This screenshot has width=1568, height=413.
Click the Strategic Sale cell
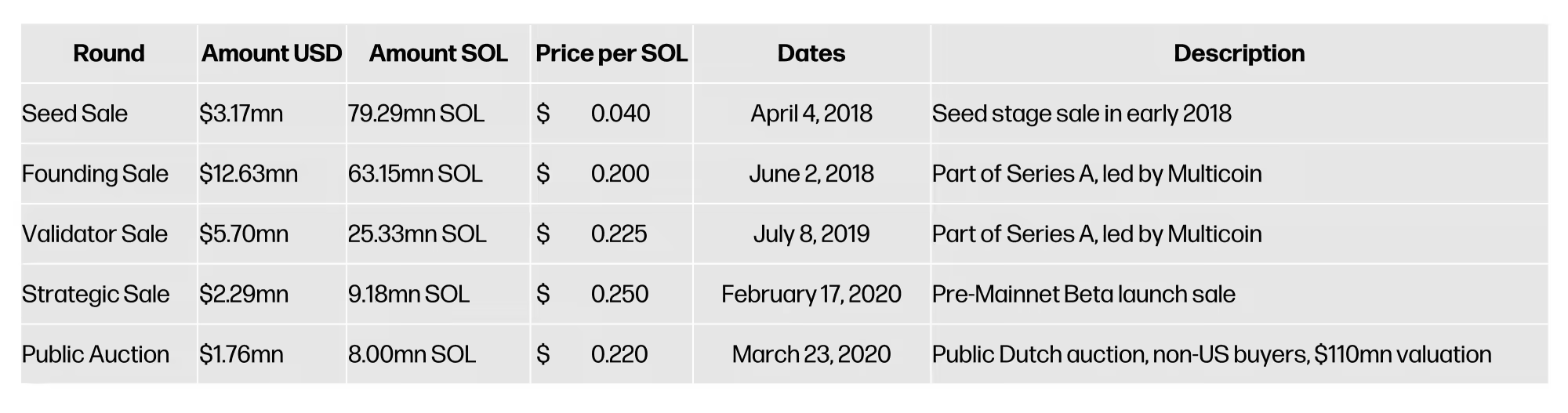pyautogui.click(x=96, y=294)
